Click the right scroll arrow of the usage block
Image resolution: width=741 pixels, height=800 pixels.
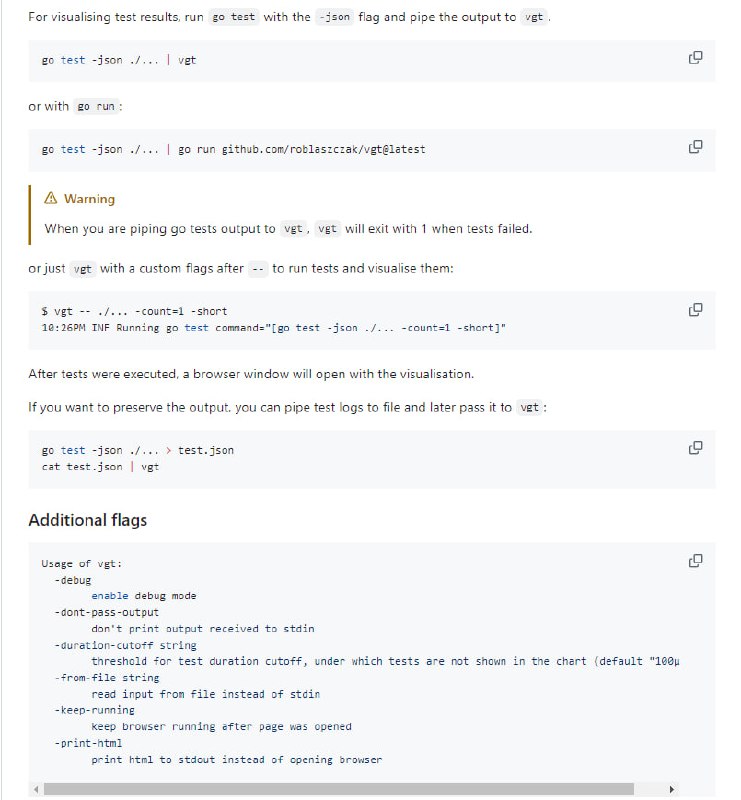click(x=671, y=789)
